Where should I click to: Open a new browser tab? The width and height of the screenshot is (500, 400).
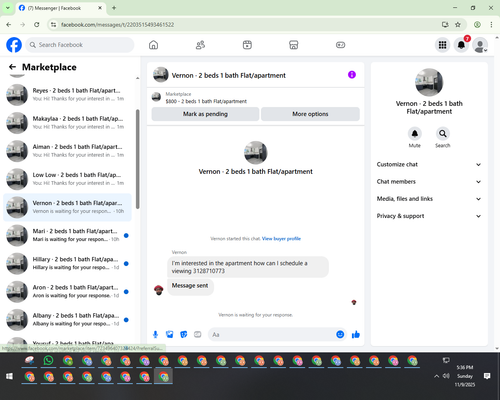pos(114,8)
